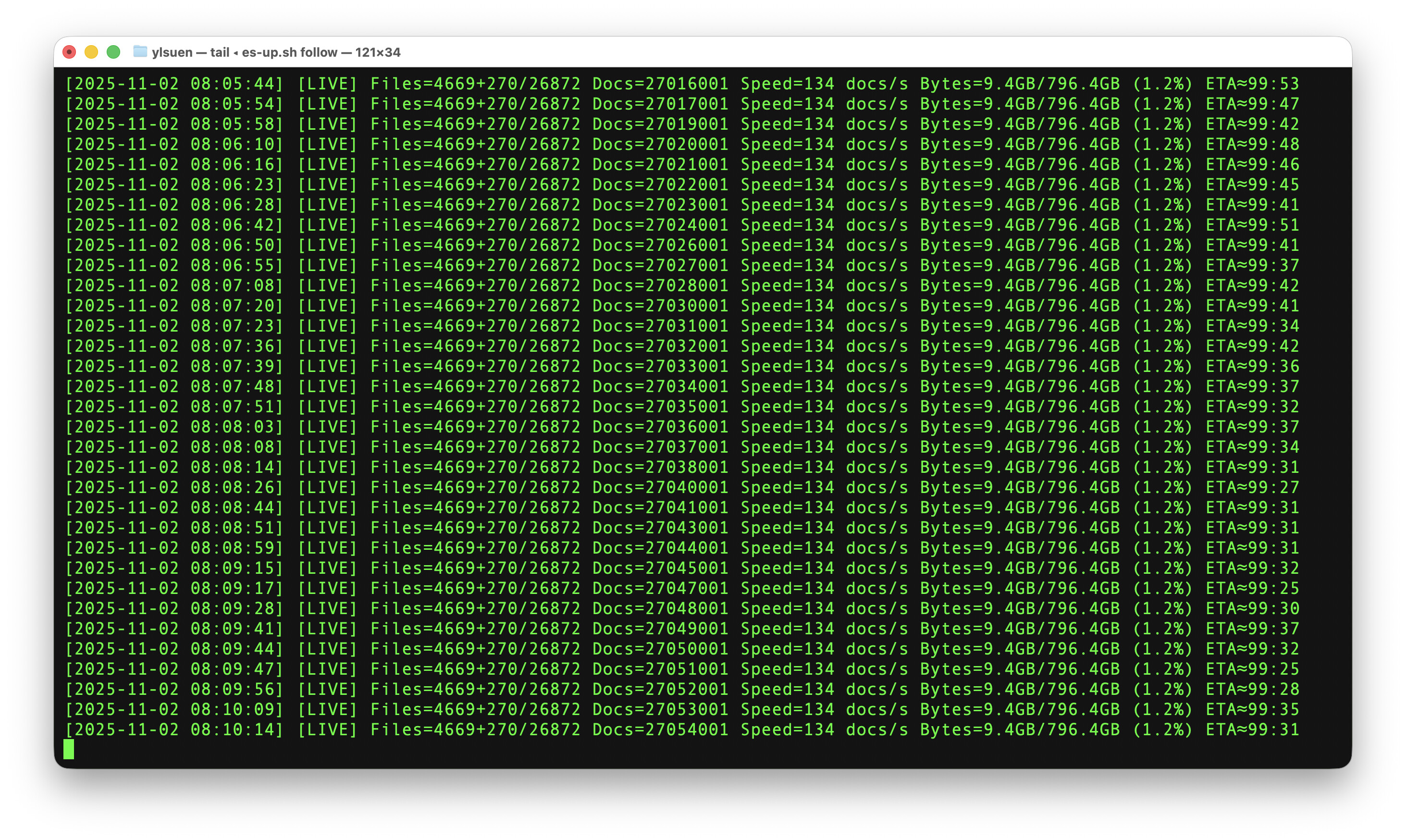Click Bytes=9.4GB/796.4GB on the 08:08:26 line
The height and width of the screenshot is (840, 1406).
pyautogui.click(x=1019, y=487)
